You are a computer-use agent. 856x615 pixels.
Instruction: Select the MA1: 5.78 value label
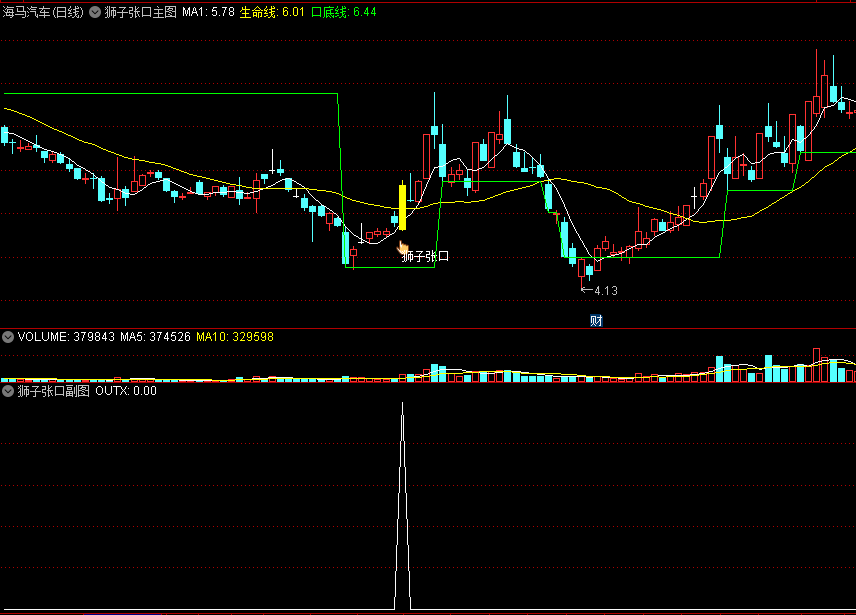(x=208, y=12)
